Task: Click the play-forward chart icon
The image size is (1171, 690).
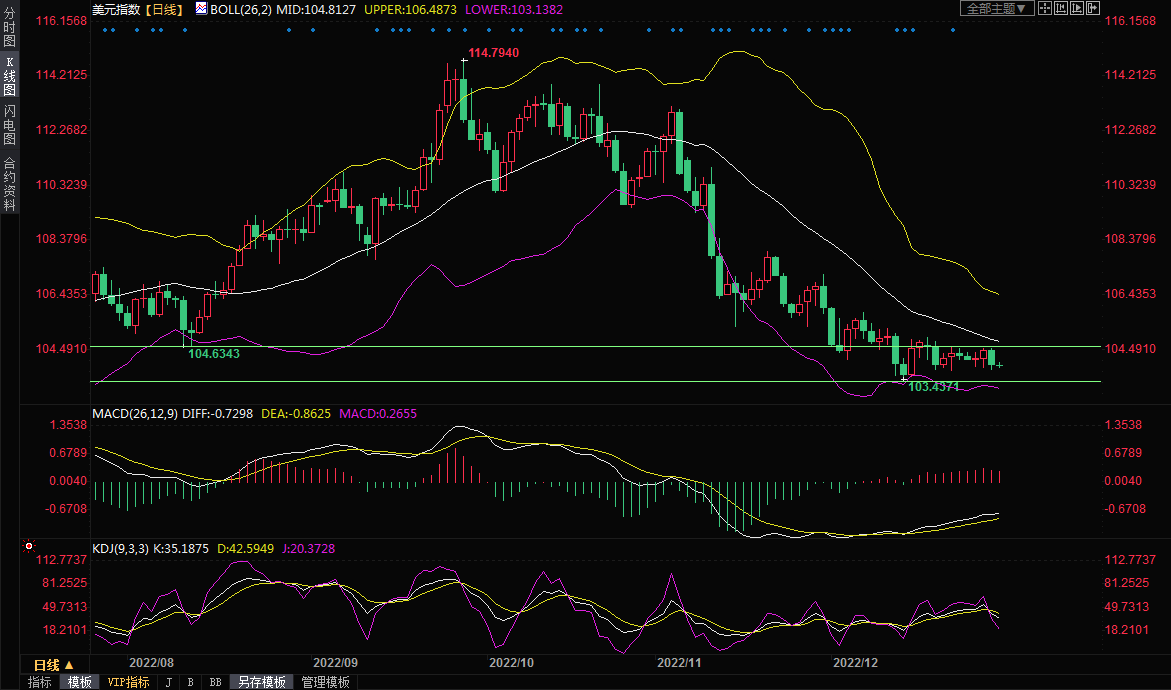Action: pos(1076,8)
